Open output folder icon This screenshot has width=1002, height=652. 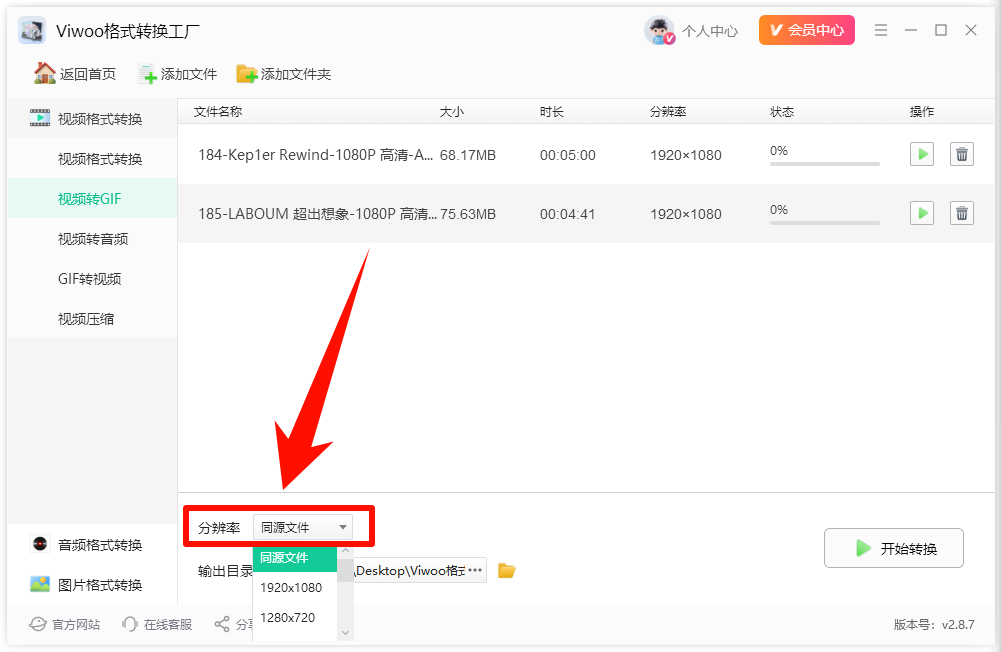pos(507,570)
